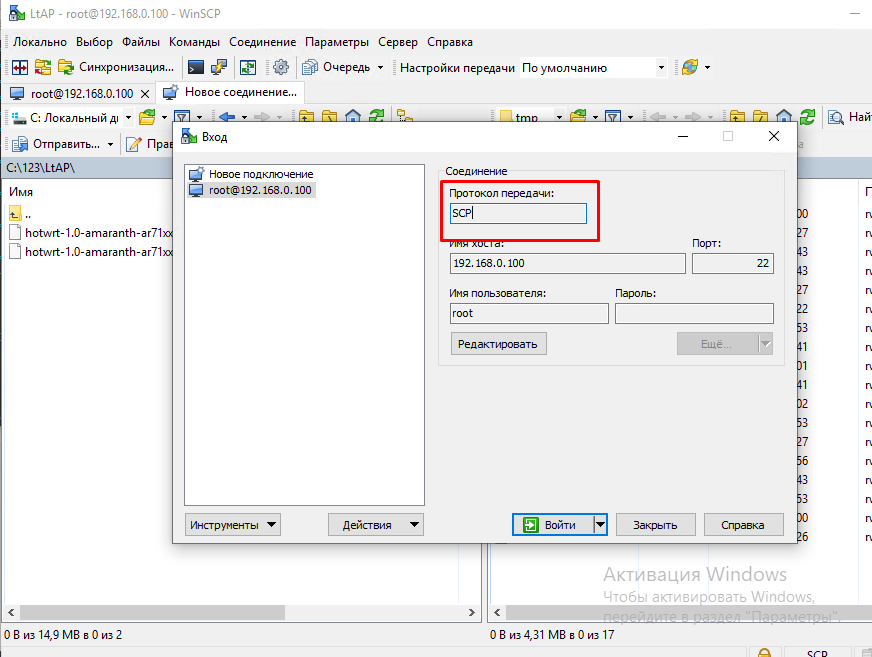Click the globe refresh icon in main toolbar
The width and height of the screenshot is (872, 657).
point(690,67)
